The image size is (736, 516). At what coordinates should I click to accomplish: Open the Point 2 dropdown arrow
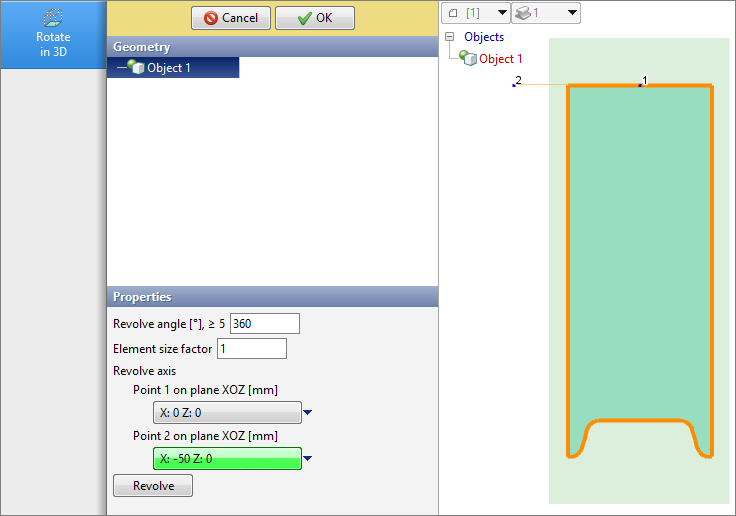coord(308,459)
